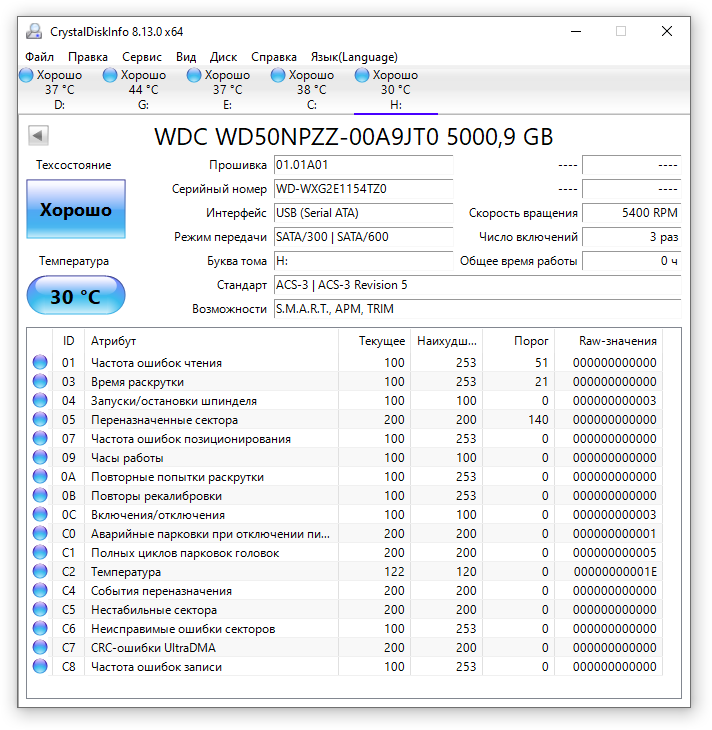
Task: Click the rotation speed field 5400 RPM
Action: click(631, 213)
